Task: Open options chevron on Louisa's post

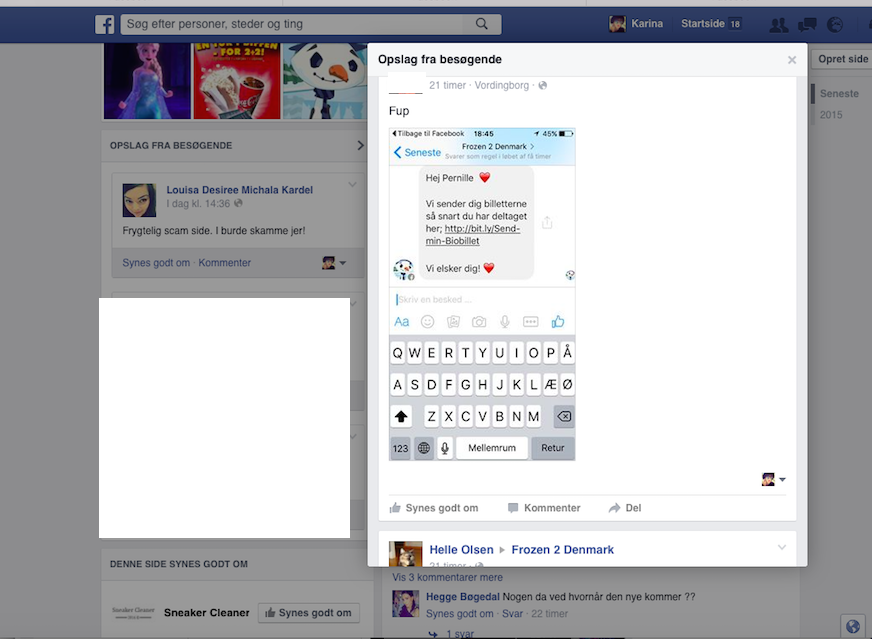Action: [x=352, y=184]
